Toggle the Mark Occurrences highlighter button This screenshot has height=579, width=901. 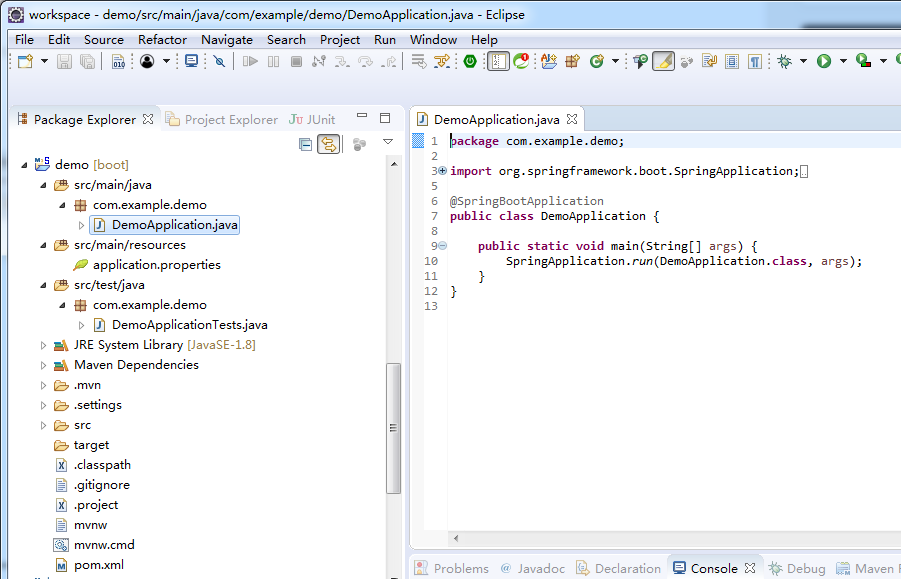click(x=663, y=62)
